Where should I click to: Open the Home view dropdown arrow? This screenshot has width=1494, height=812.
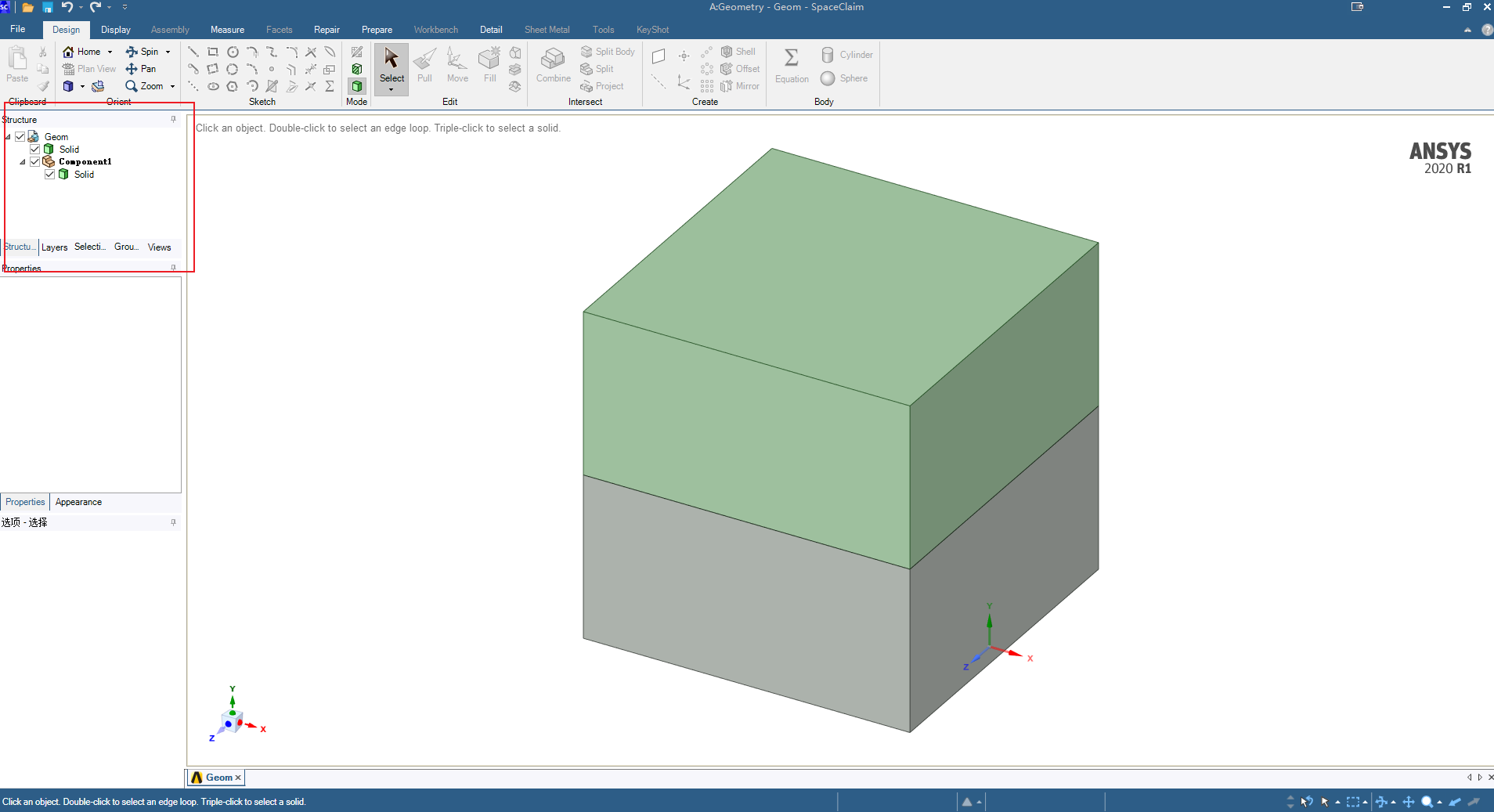tap(110, 52)
